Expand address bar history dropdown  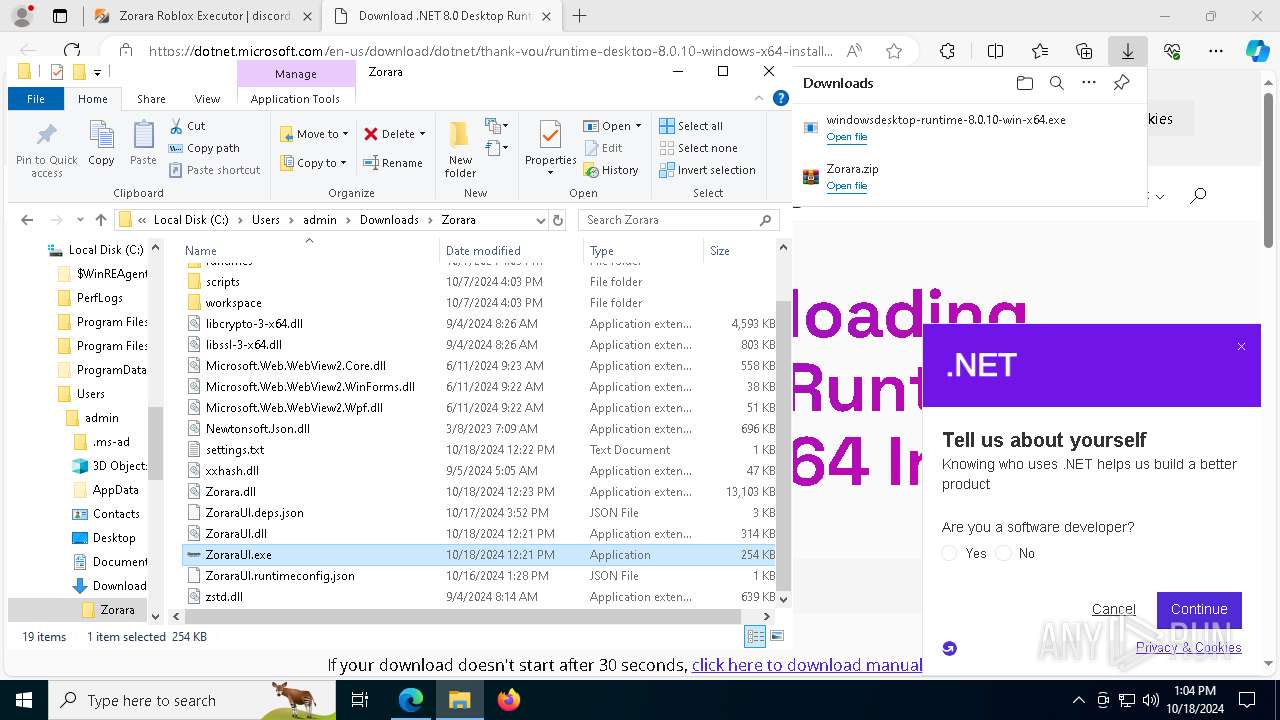coord(541,220)
